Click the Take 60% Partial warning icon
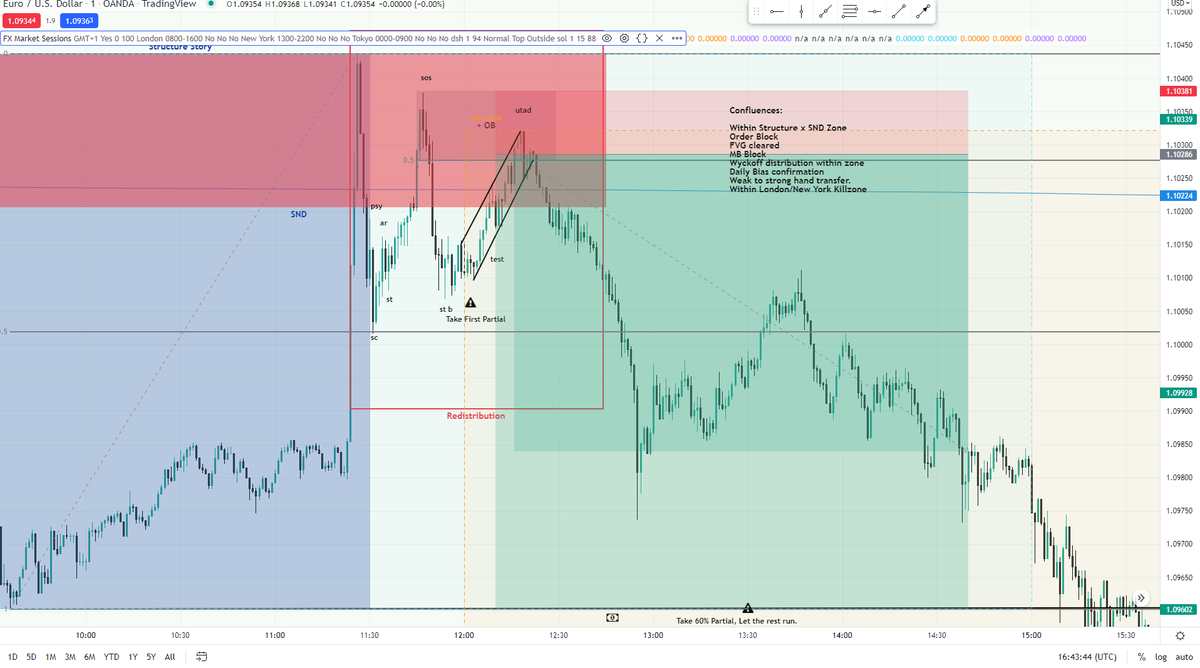Screen dimensions: 1200x668 747,608
